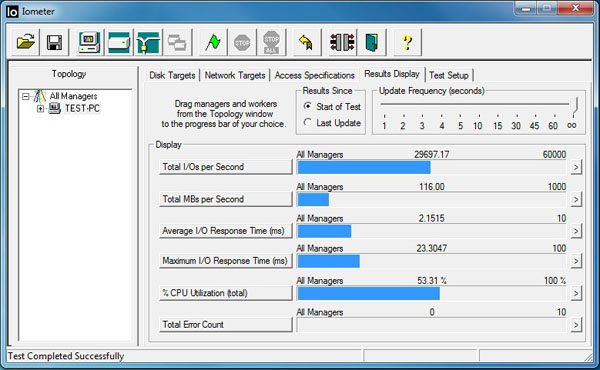Select the Start of Test radio button
The width and height of the screenshot is (600, 370).
pos(308,106)
